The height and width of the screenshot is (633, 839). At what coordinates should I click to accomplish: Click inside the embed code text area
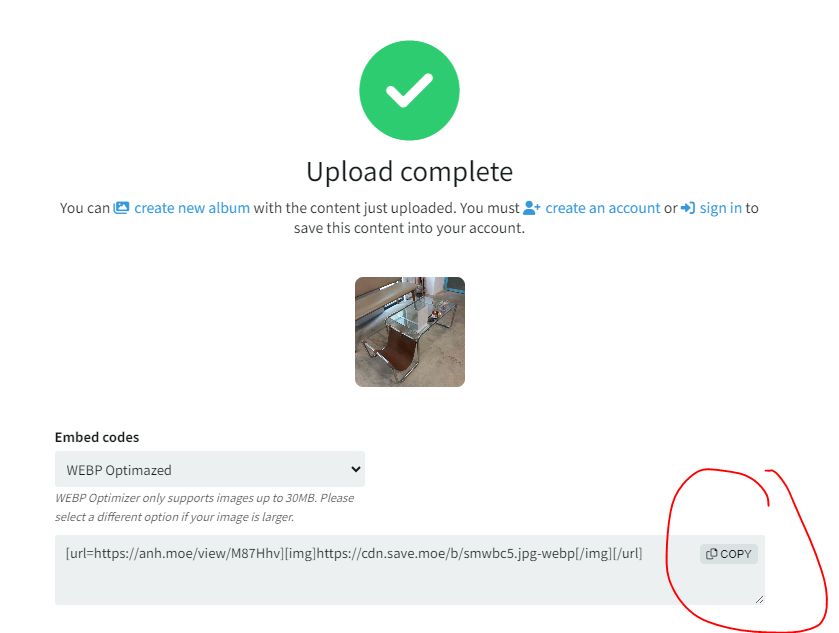coord(410,570)
